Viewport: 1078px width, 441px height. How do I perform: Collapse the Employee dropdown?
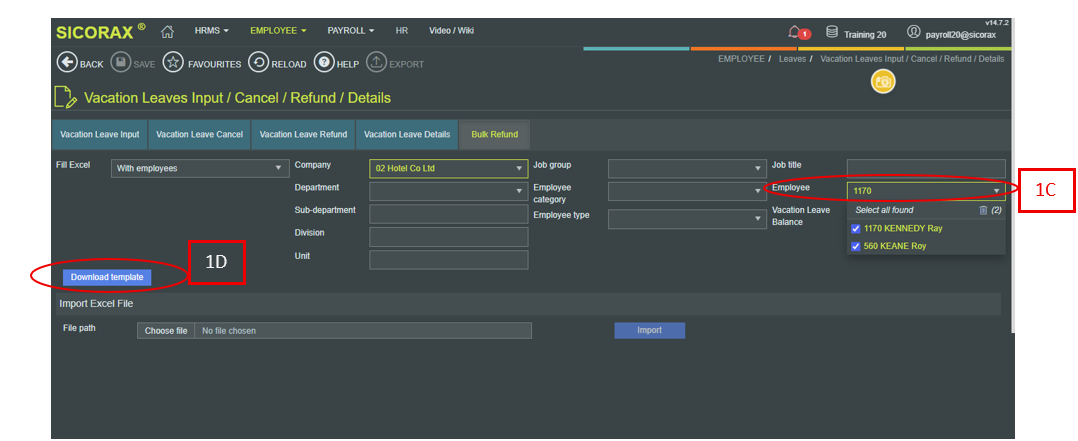click(x=996, y=191)
